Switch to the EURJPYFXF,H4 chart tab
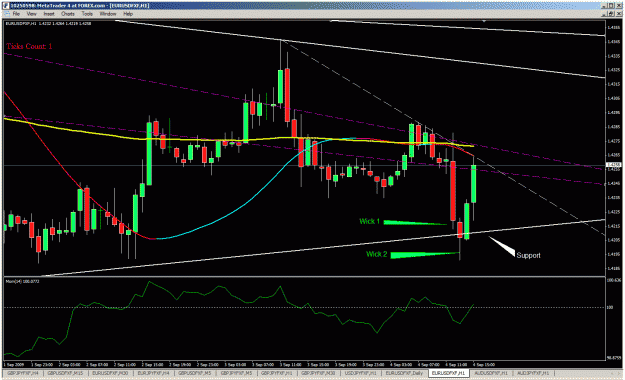Screen dimensions: 625x380 pos(153,373)
